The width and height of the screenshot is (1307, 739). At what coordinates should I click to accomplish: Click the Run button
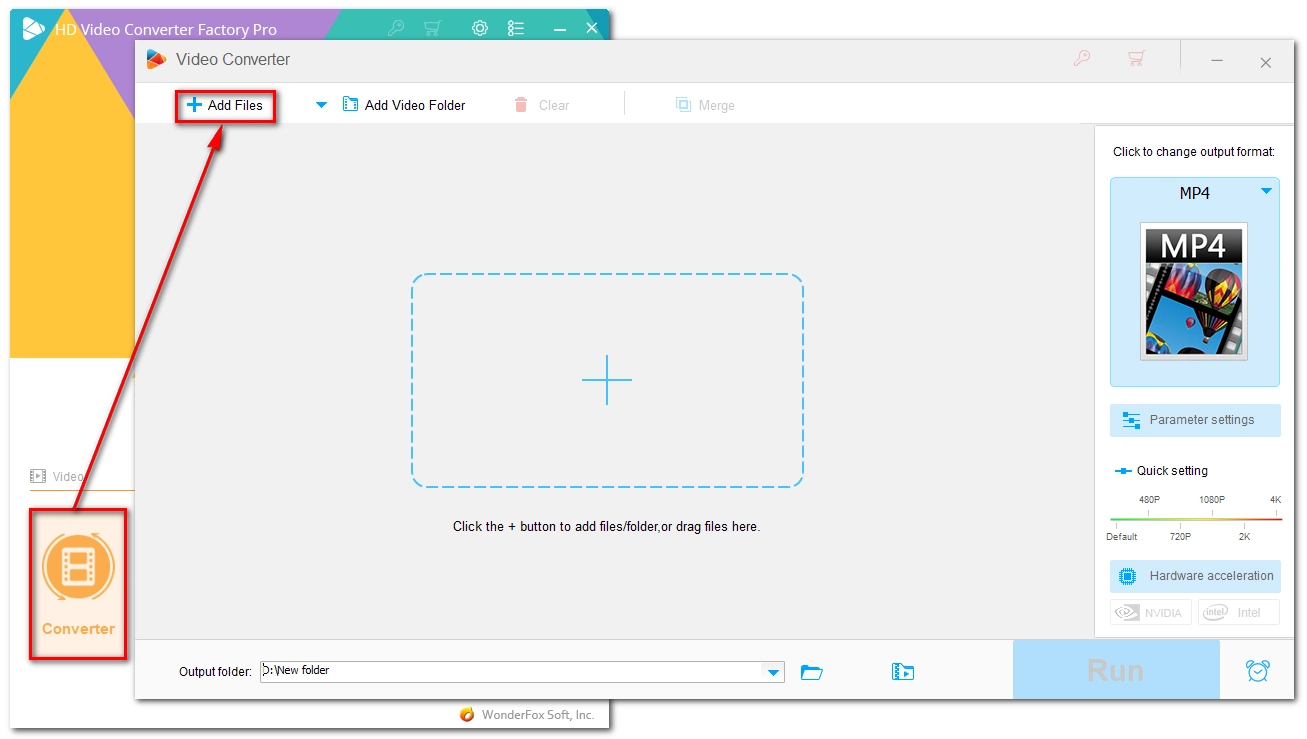[x=1116, y=670]
